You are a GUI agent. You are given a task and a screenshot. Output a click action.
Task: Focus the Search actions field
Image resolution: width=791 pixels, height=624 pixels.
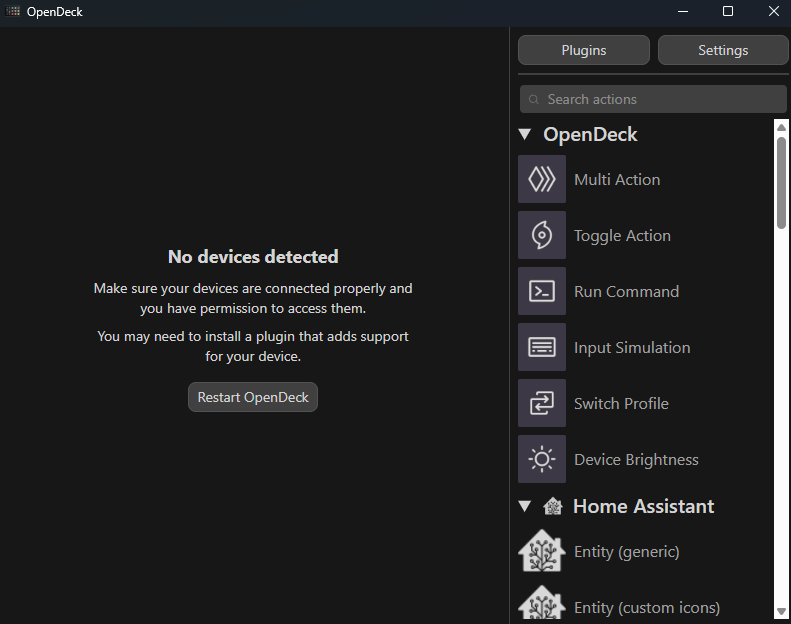click(x=653, y=99)
